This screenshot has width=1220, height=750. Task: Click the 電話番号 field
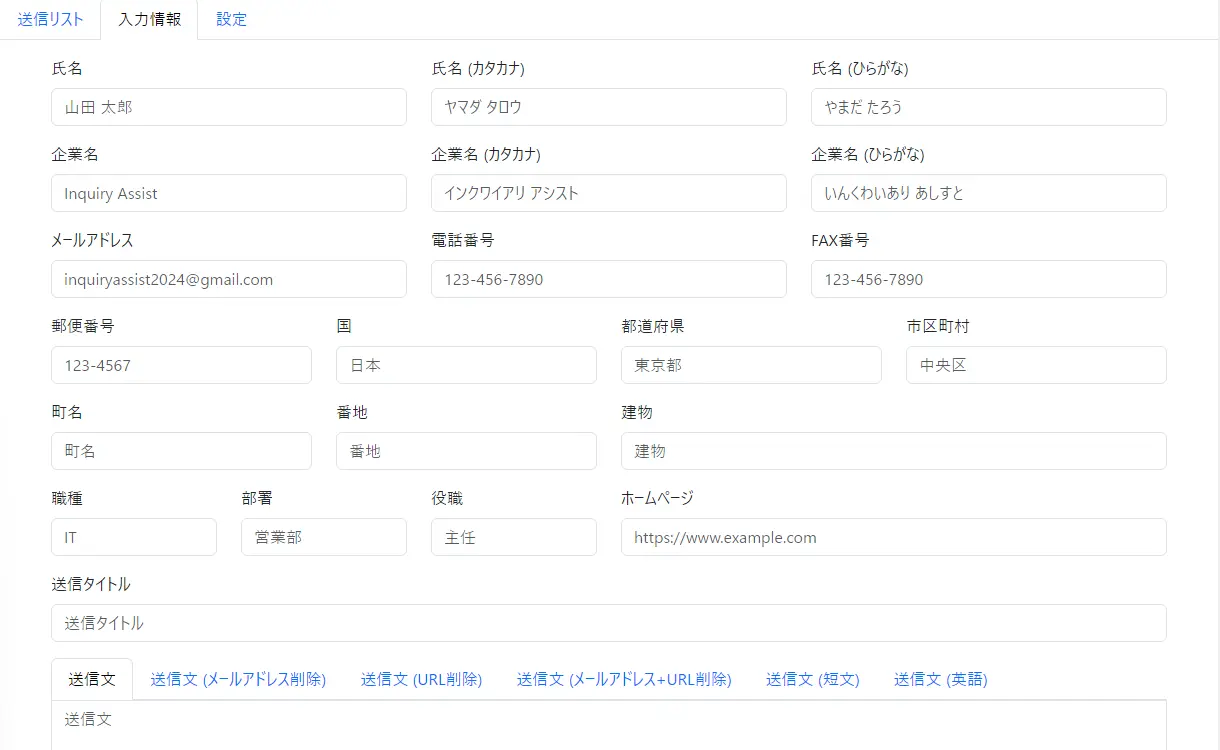pyautogui.click(x=608, y=279)
